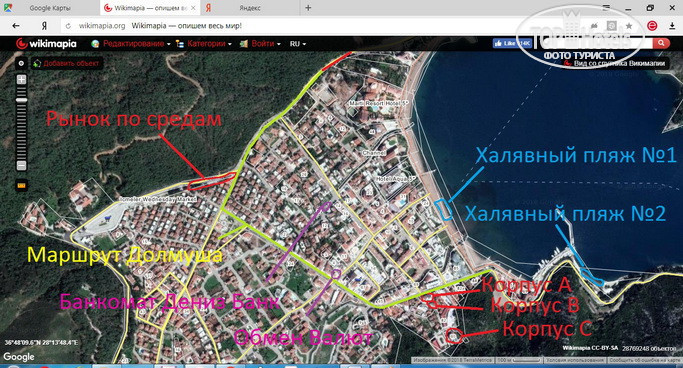Open browser downloads arrow icon
The image size is (683, 368).
click(672, 26)
